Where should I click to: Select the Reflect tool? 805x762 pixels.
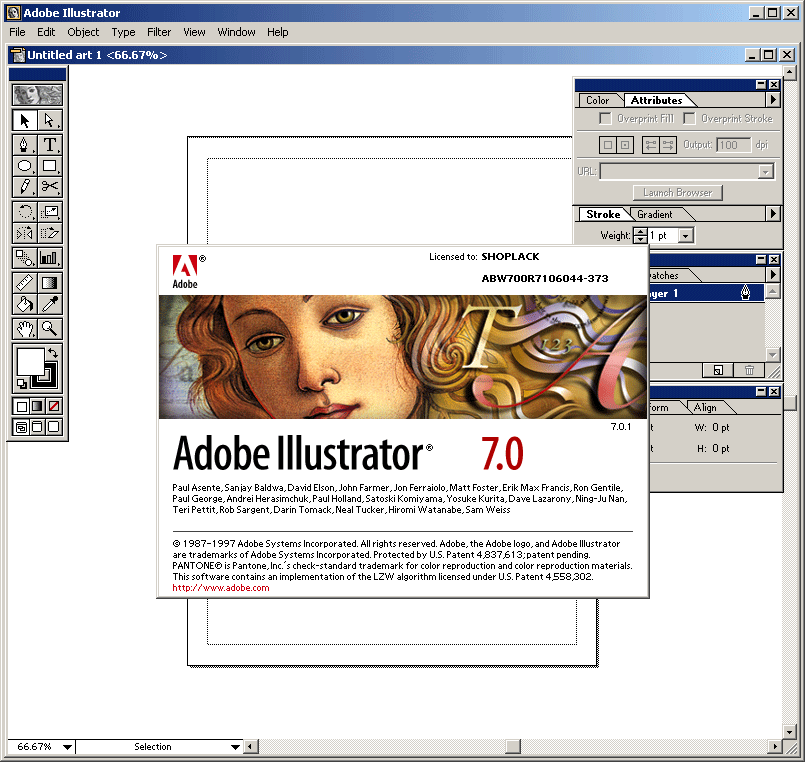point(24,233)
